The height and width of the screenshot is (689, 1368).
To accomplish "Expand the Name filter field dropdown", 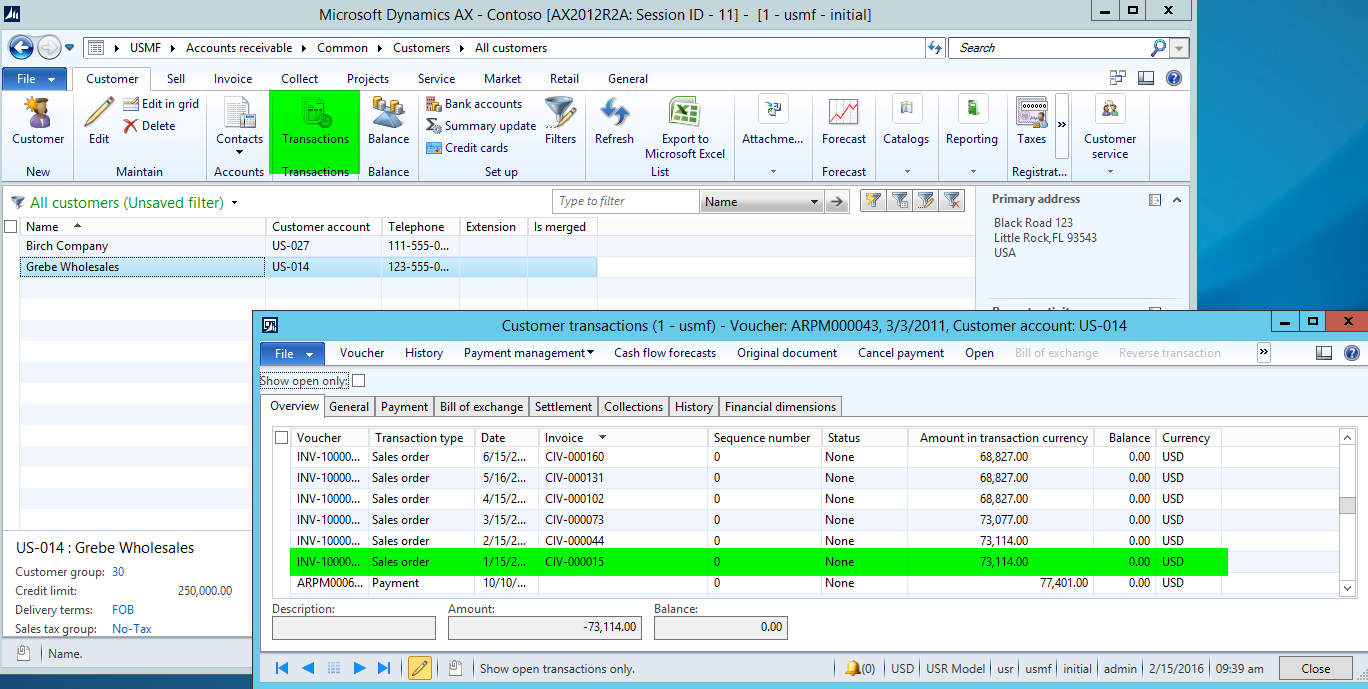I will click(813, 202).
